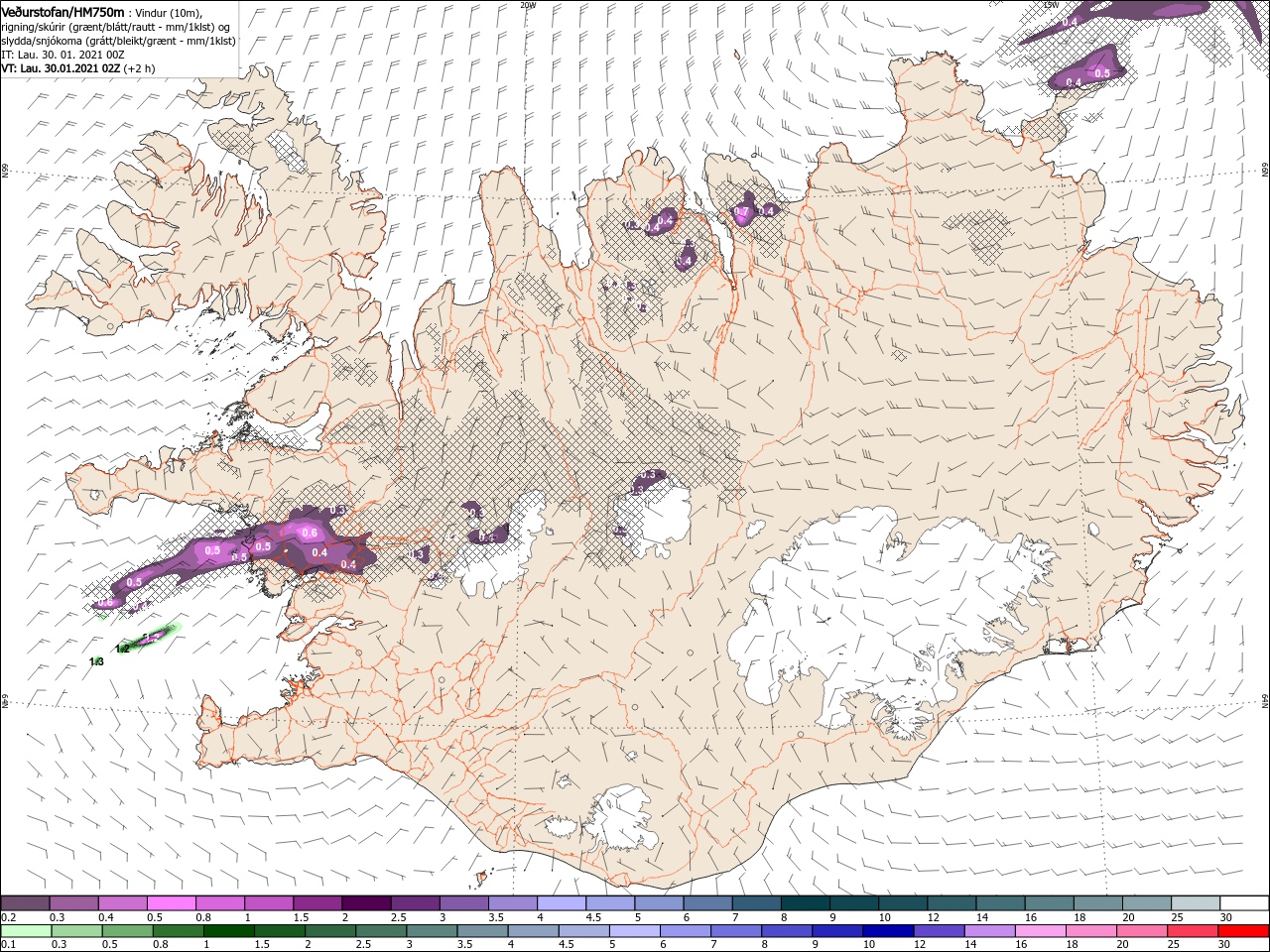Click the 15W longitude label
Viewport: 1270px width, 952px height.
pyautogui.click(x=1051, y=5)
